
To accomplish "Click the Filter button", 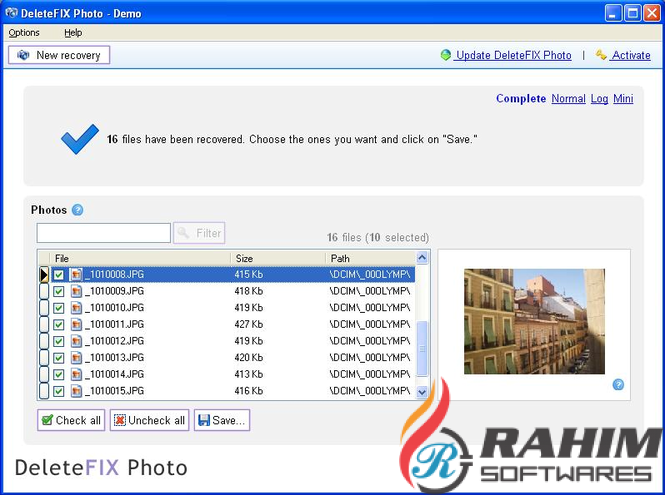I will 199,233.
